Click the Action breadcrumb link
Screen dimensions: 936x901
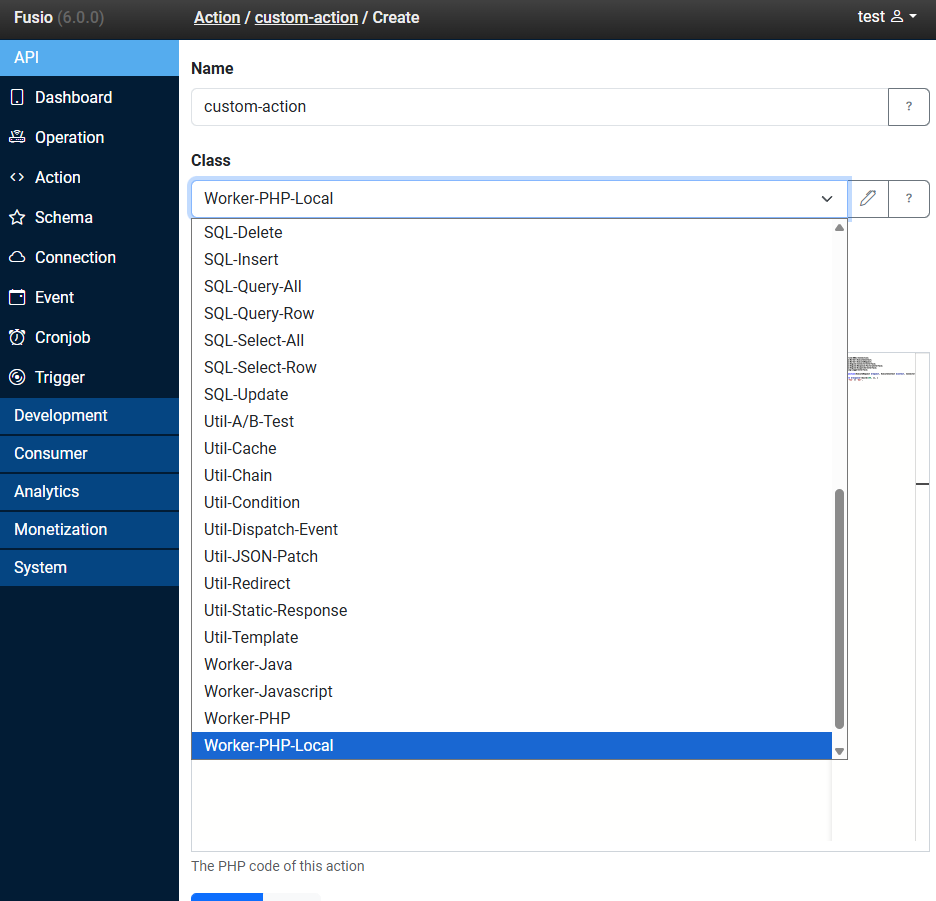click(217, 17)
